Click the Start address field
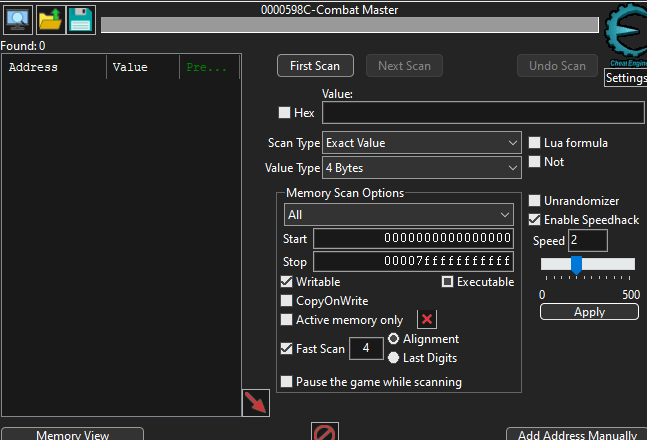The height and width of the screenshot is (440, 647). click(x=413, y=239)
